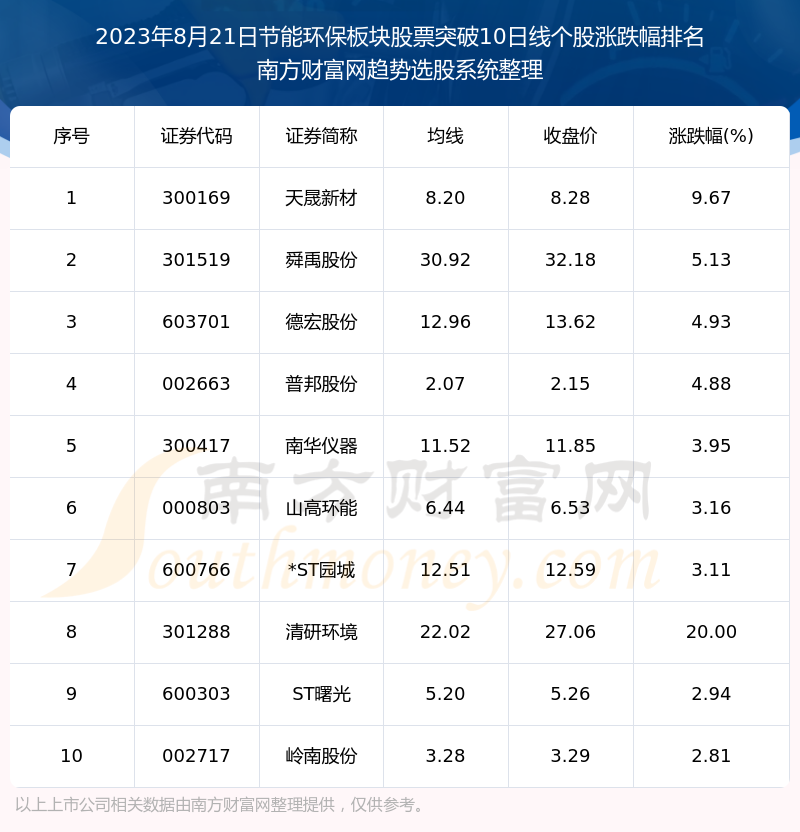Click stock code 300169
The height and width of the screenshot is (832, 800).
coord(196,198)
